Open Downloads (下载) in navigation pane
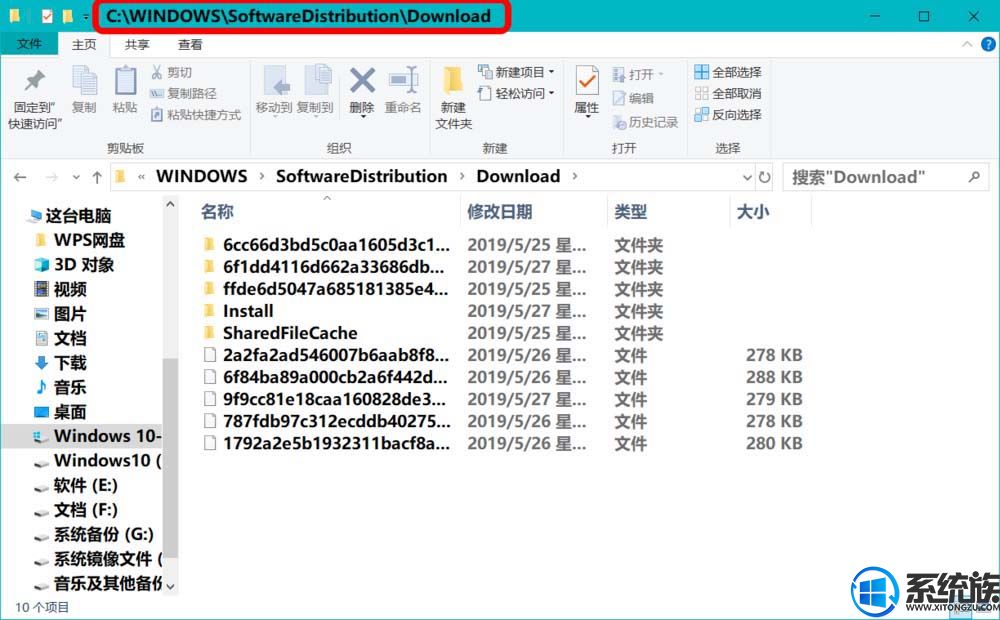This screenshot has height=620, width=1000. pyautogui.click(x=61, y=363)
